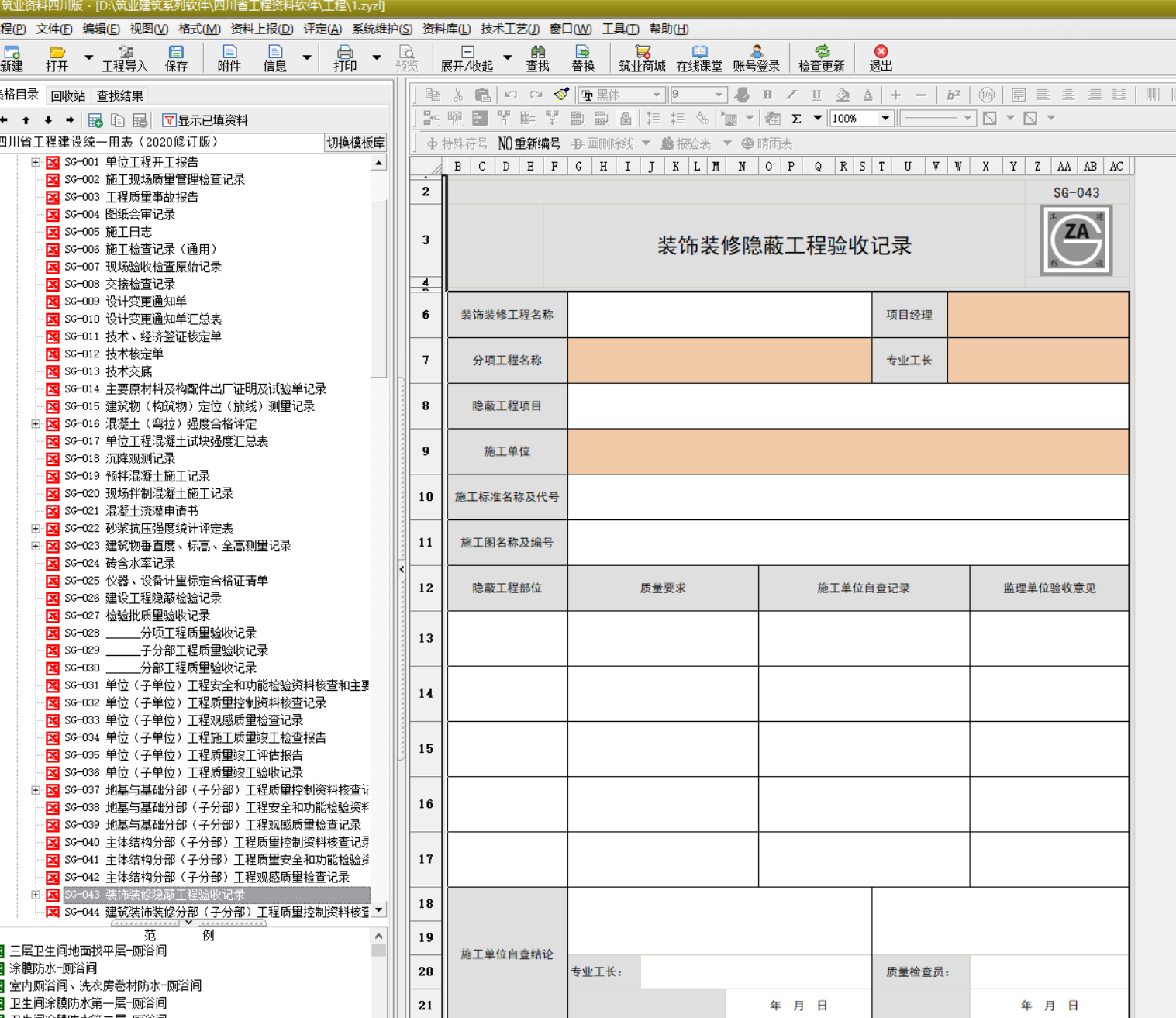Click the format painter brush icon
The width and height of the screenshot is (1176, 1018).
pyautogui.click(x=561, y=95)
